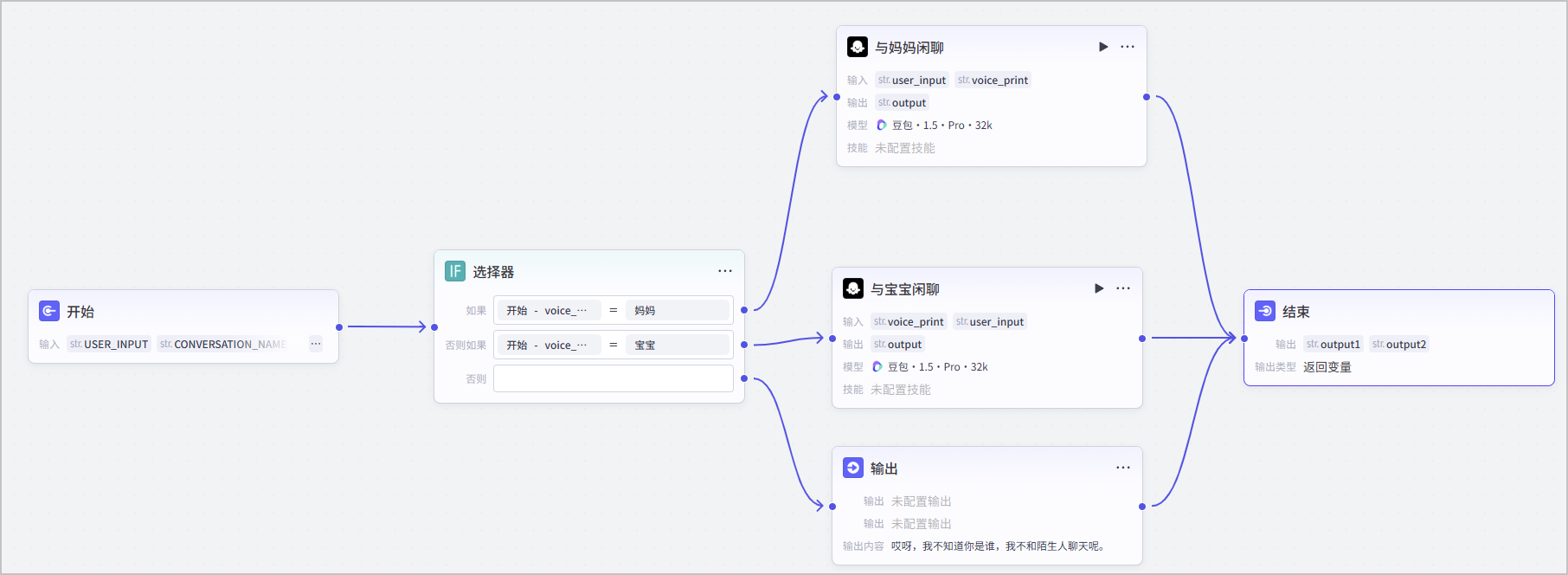Click the 与妈妈闲聊 LLM node icon

[858, 47]
